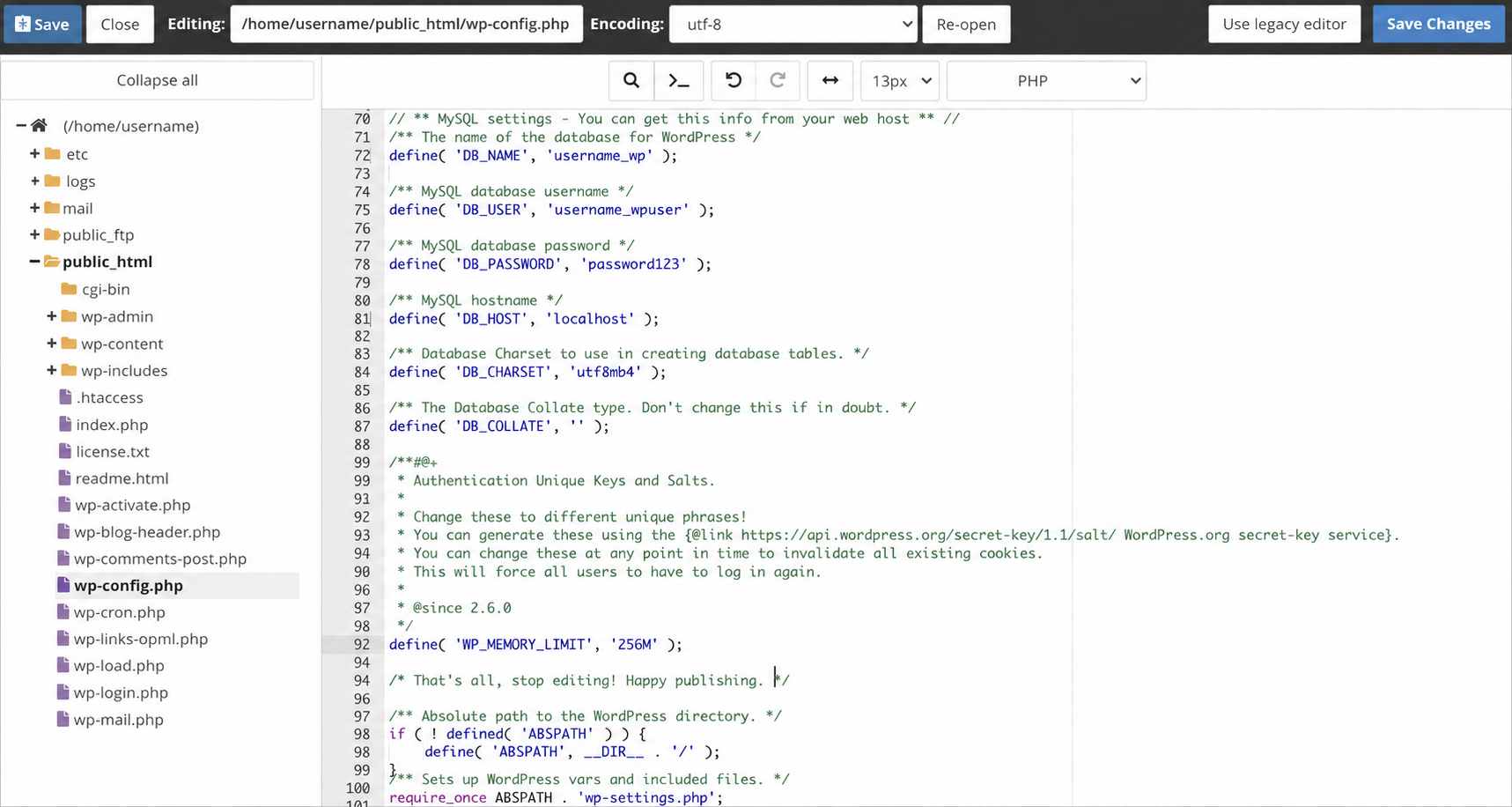Collapse all folders in file tree

point(158,80)
